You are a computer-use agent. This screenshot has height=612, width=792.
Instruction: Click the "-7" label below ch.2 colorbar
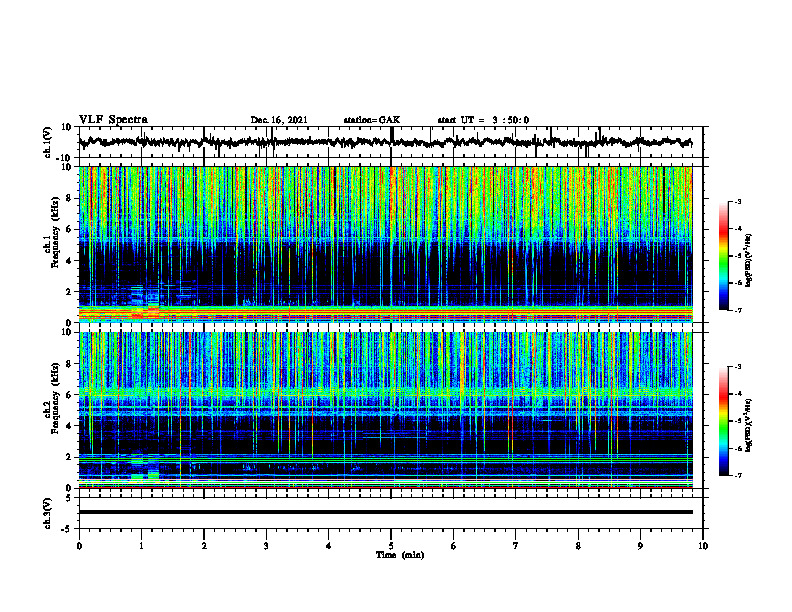pyautogui.click(x=738, y=475)
